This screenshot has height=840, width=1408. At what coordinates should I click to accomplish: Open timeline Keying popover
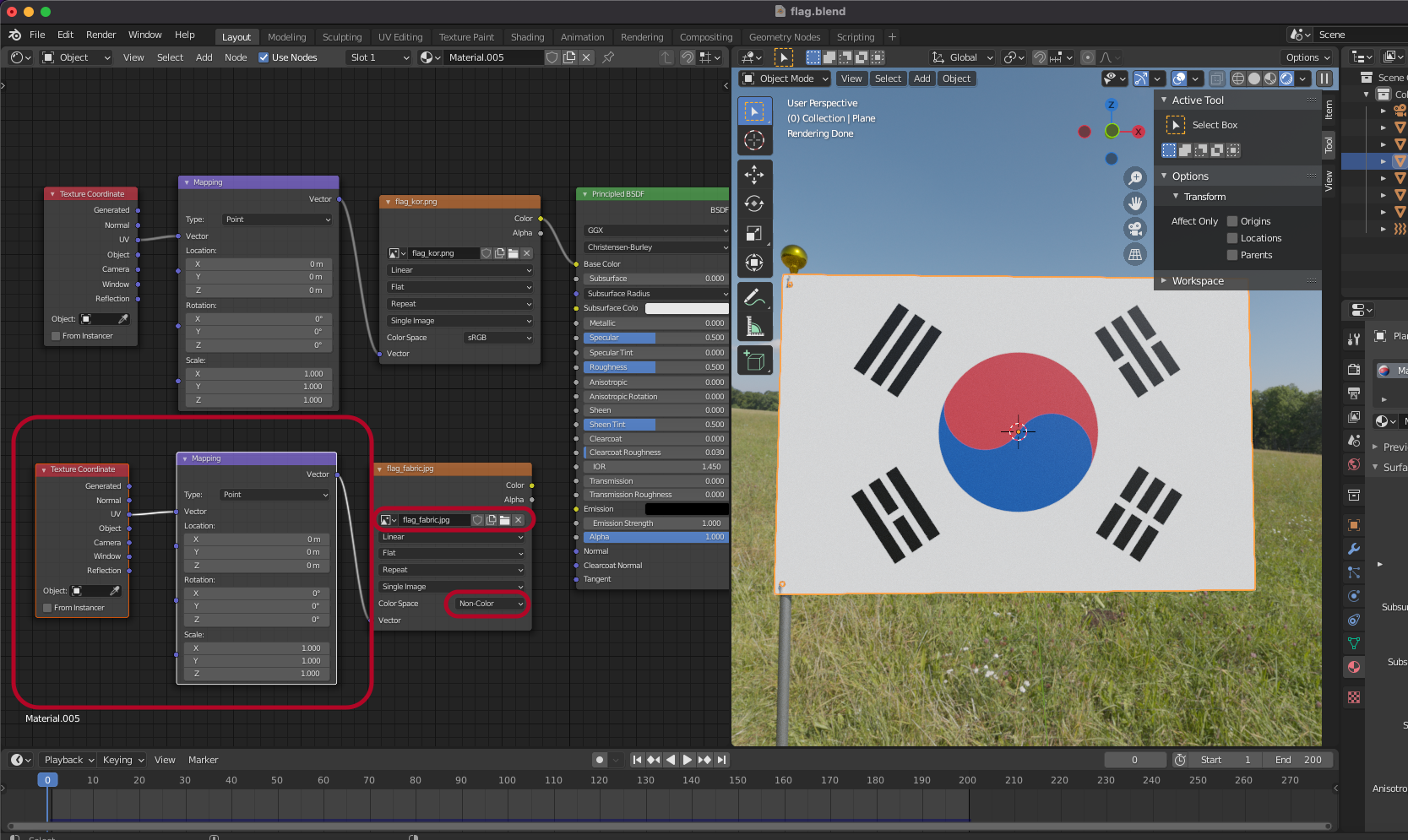click(x=122, y=760)
